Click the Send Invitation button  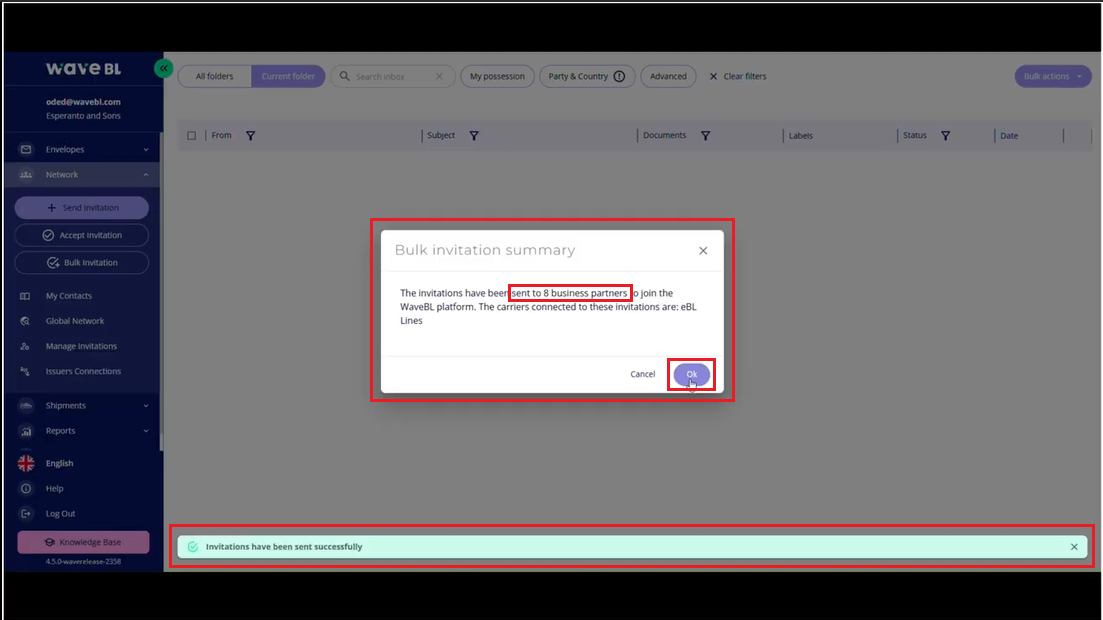pos(82,208)
